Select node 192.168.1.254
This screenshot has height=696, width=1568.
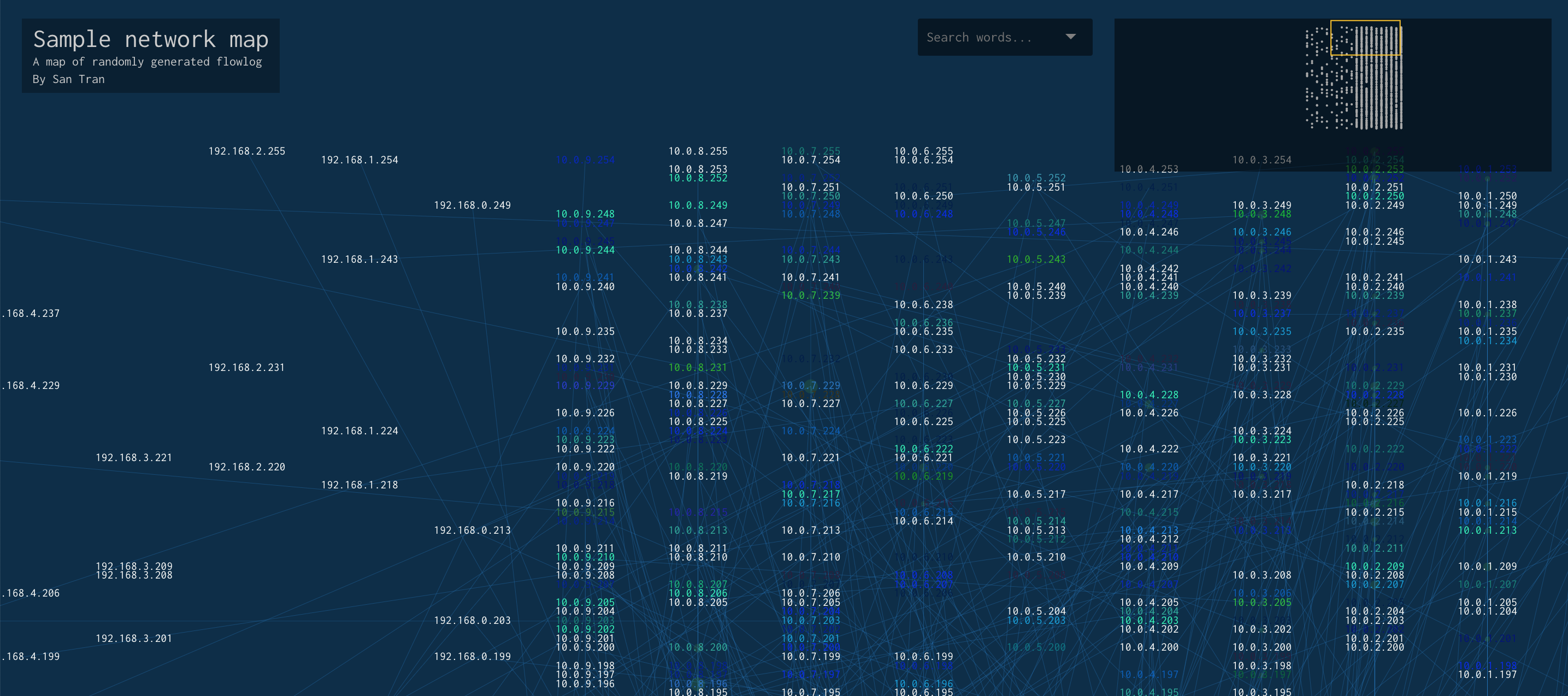(359, 160)
